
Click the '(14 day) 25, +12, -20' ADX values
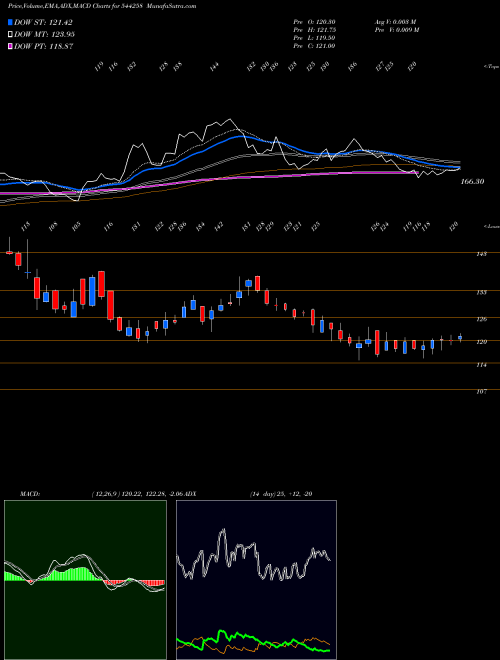(281, 494)
